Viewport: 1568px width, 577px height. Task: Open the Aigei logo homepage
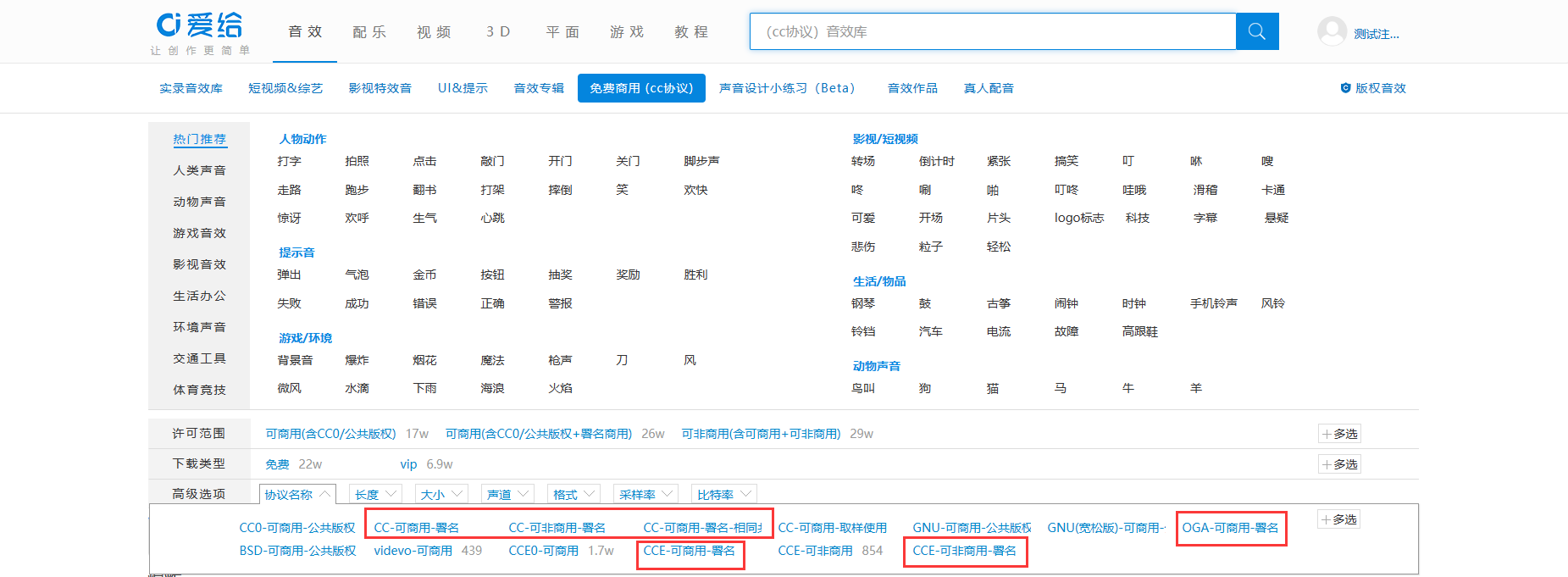coord(201,33)
